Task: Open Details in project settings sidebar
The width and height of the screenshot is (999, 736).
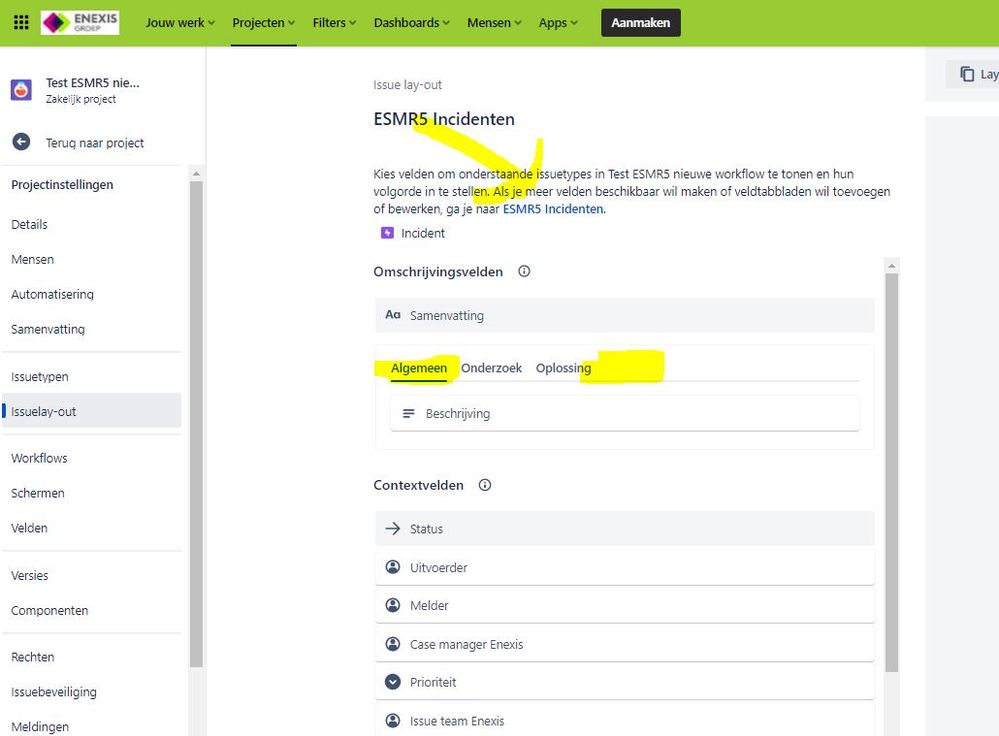Action: [x=29, y=224]
